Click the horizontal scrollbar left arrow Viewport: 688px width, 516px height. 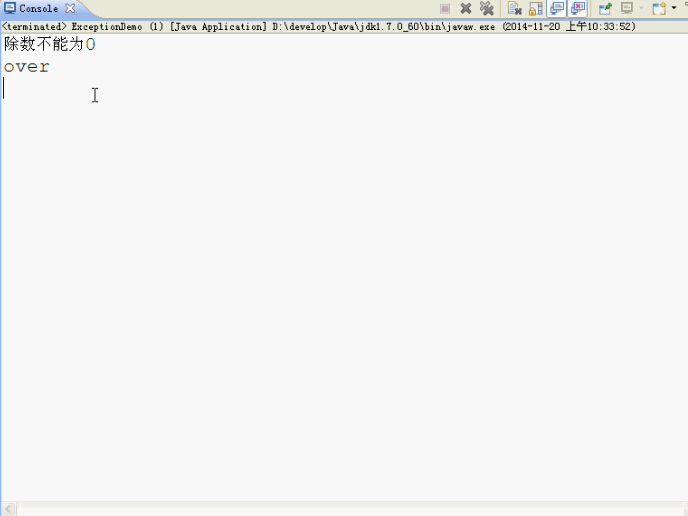pyautogui.click(x=8, y=509)
